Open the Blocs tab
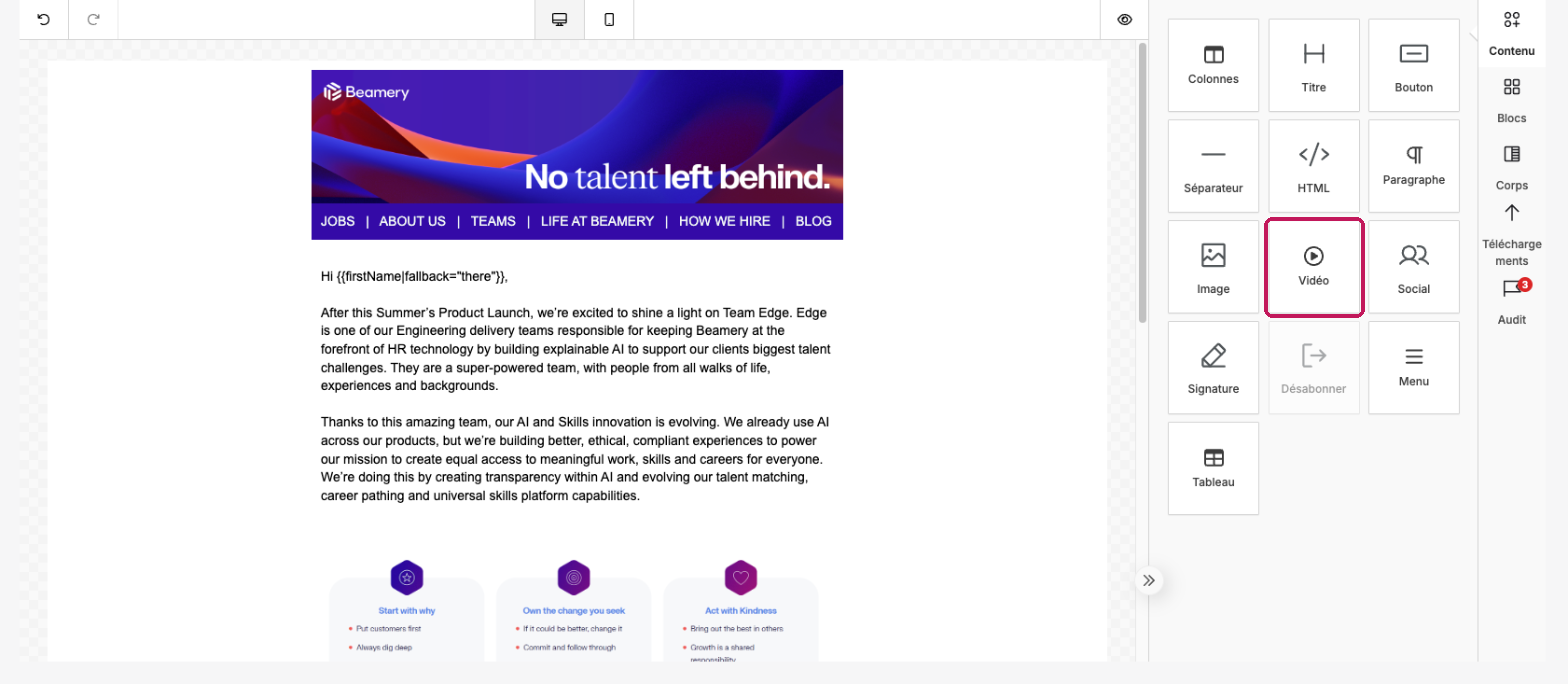 [x=1511, y=101]
